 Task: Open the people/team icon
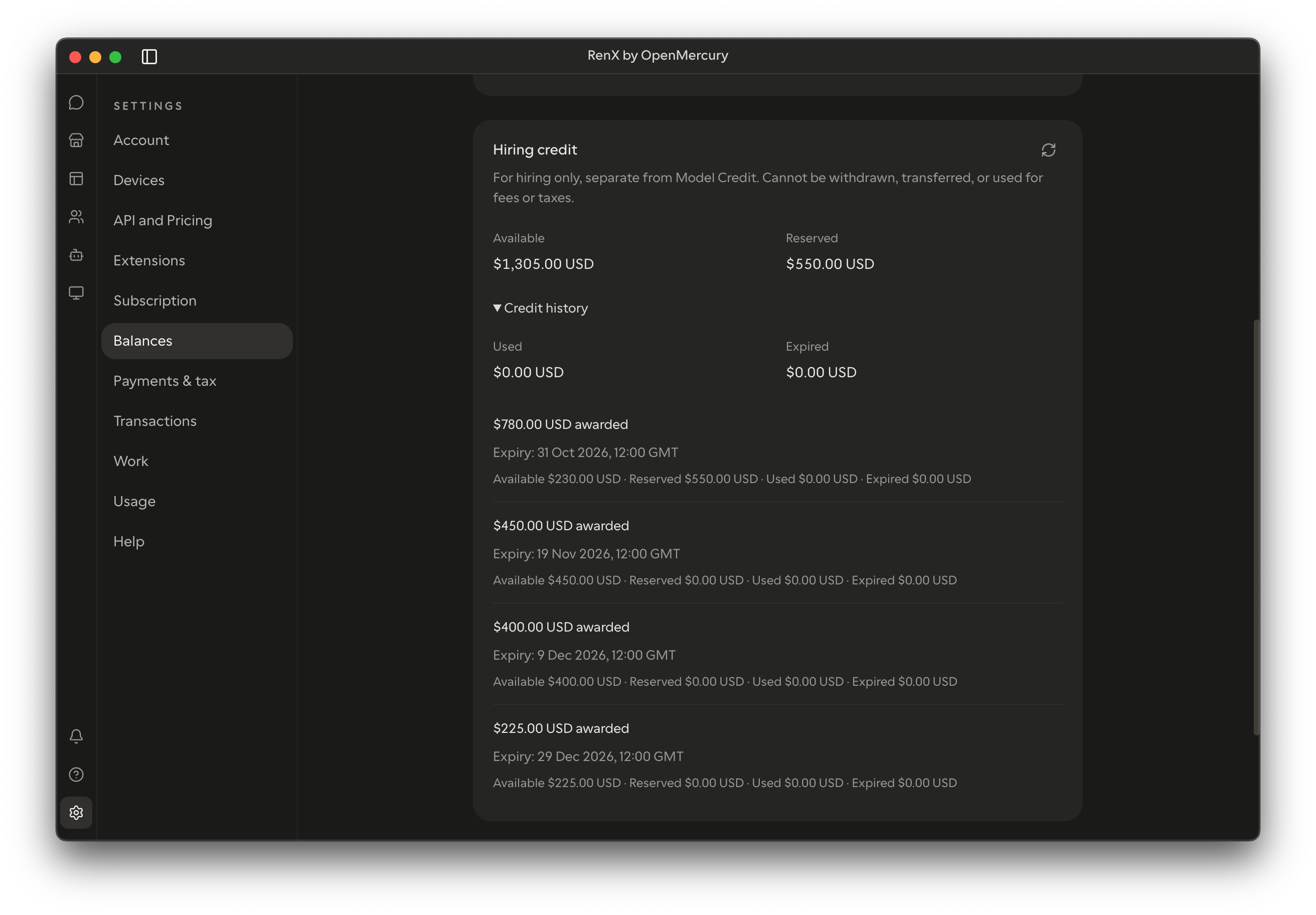click(x=76, y=217)
